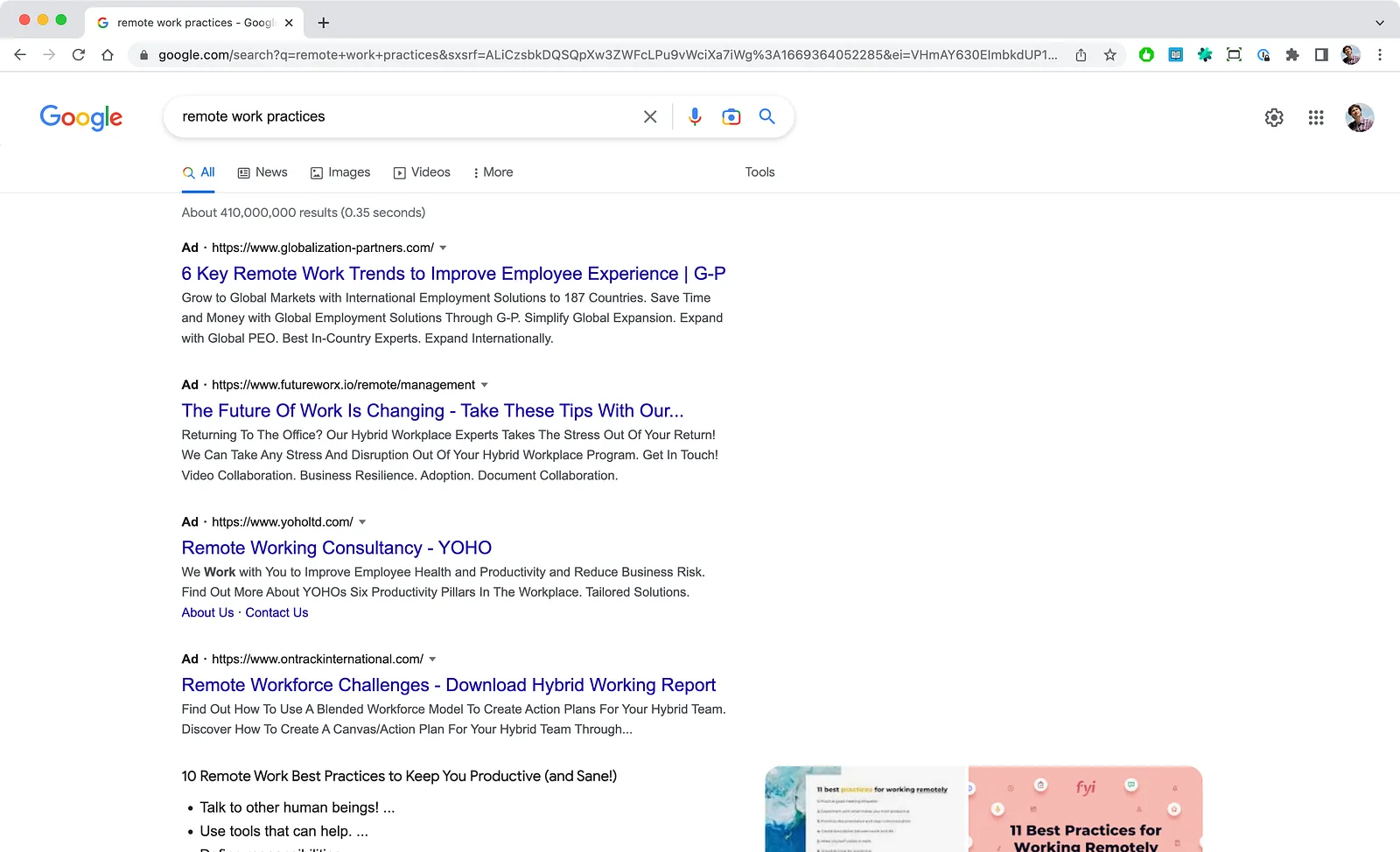Click the green extension icon in toolbar
The image size is (1400, 852).
coord(1146,54)
